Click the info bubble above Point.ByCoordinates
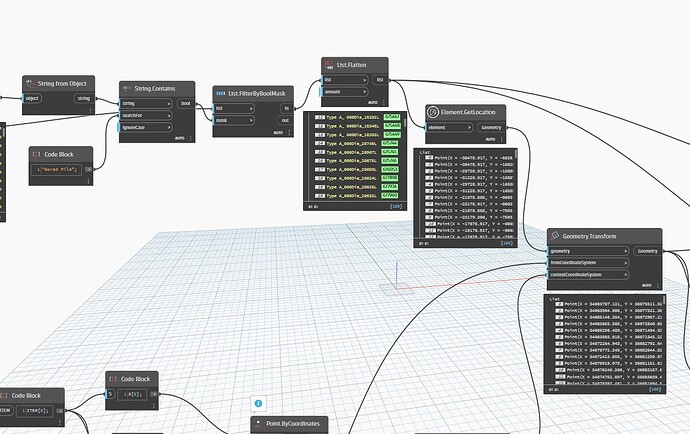 pos(258,403)
